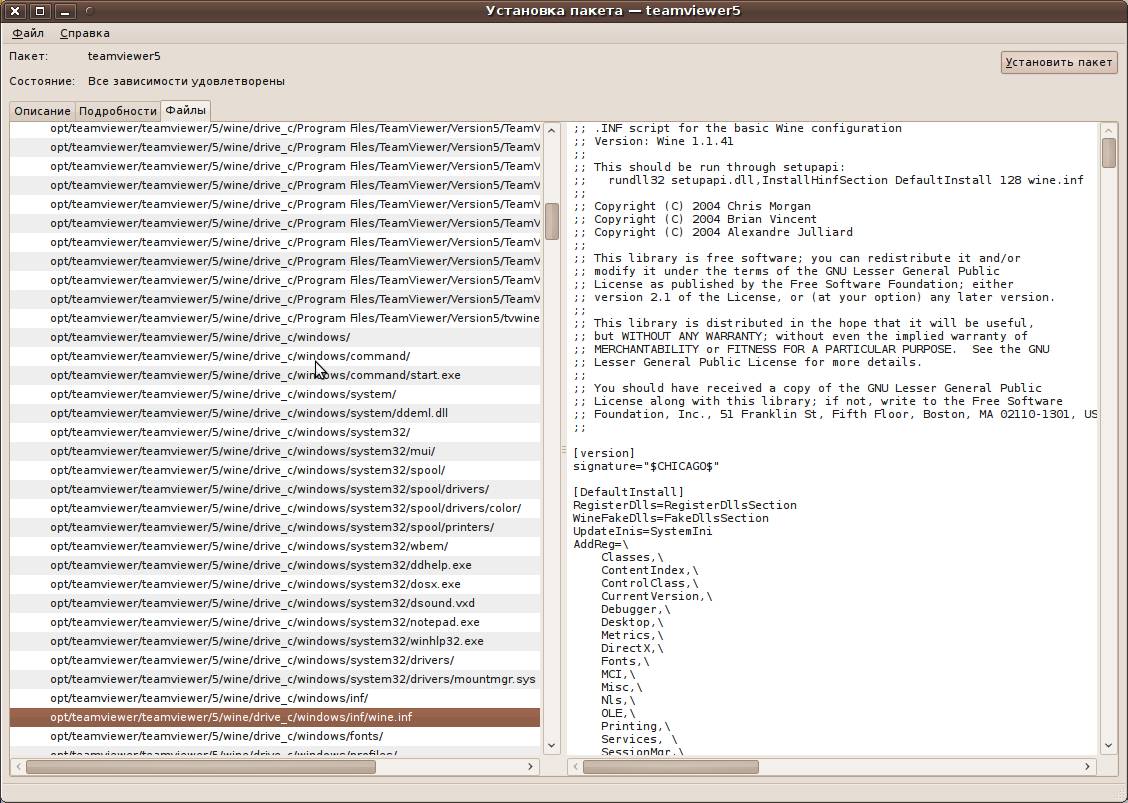Click the pane divider handle
This screenshot has width=1128, height=803.
click(564, 450)
